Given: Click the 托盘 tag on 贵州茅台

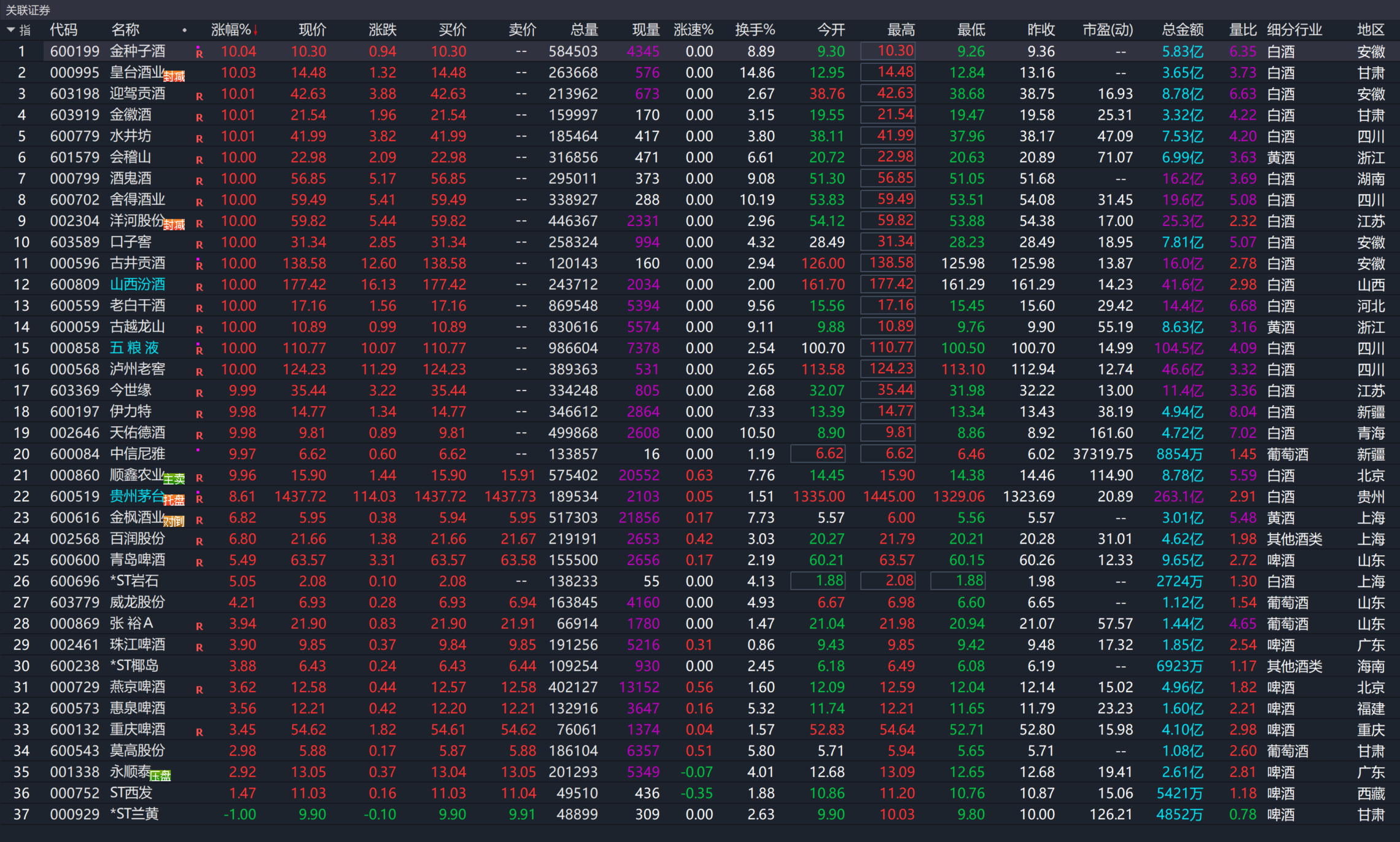Looking at the screenshot, I should (174, 501).
